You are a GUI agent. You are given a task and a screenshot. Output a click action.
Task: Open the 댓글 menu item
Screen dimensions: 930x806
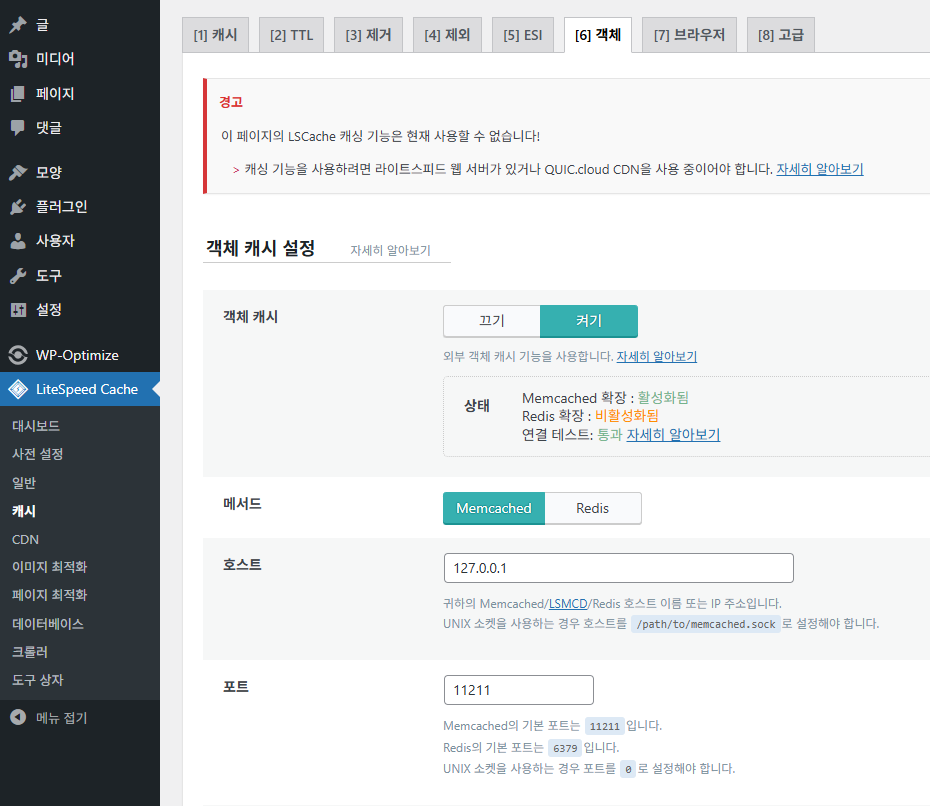tap(79, 128)
